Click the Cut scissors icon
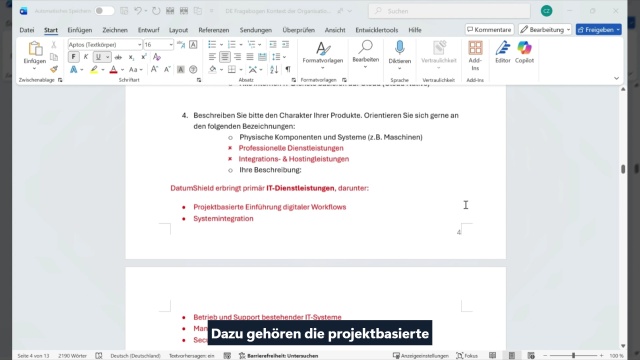Viewport: 640px width, 360px height. (53, 45)
